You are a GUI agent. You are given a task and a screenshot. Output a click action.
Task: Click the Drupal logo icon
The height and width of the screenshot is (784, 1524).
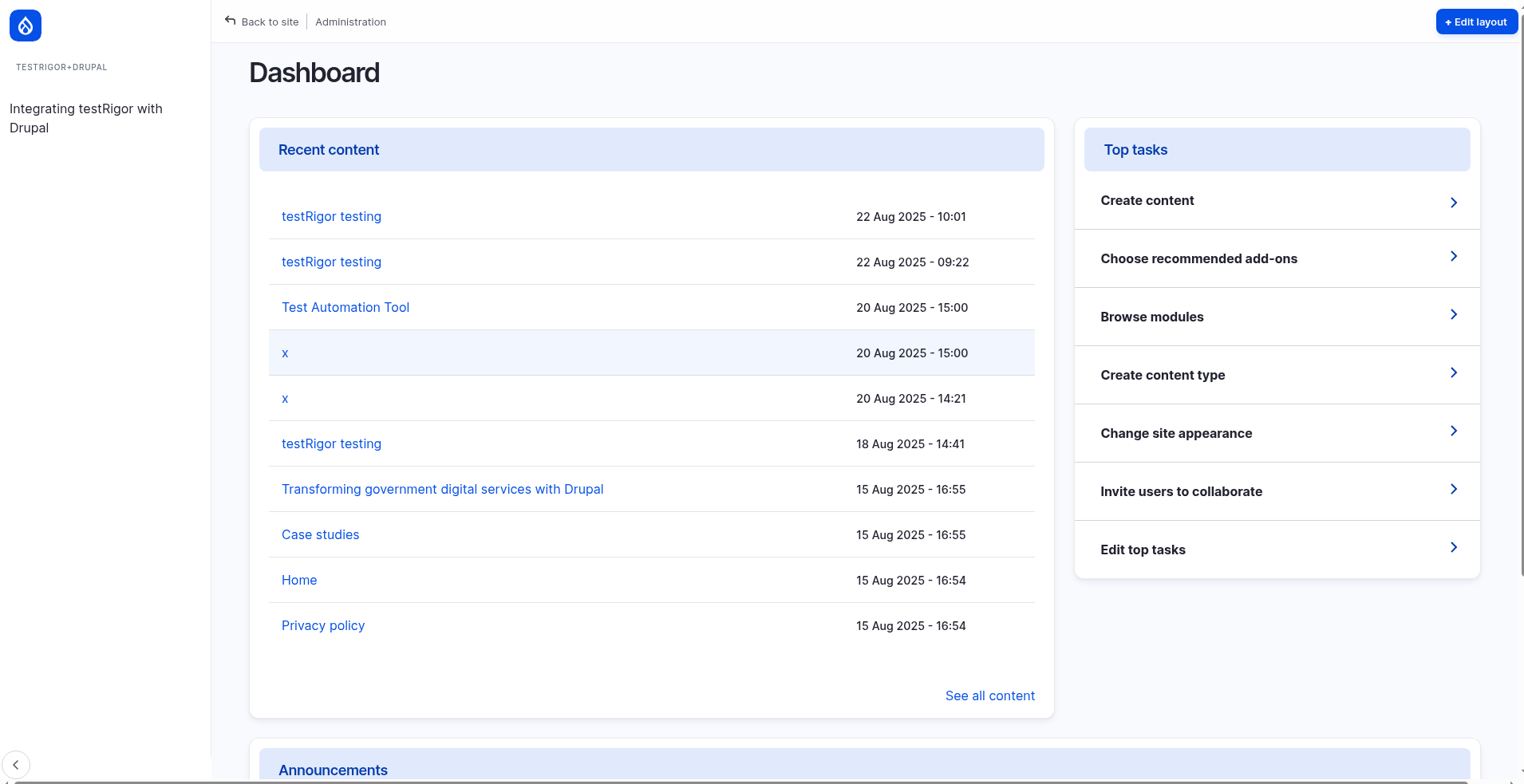coord(26,26)
